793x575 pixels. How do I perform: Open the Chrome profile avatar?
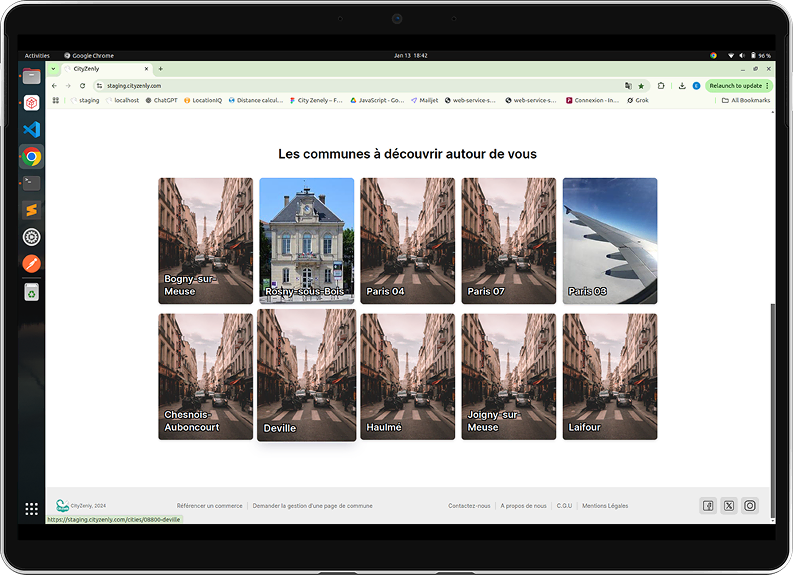(696, 86)
